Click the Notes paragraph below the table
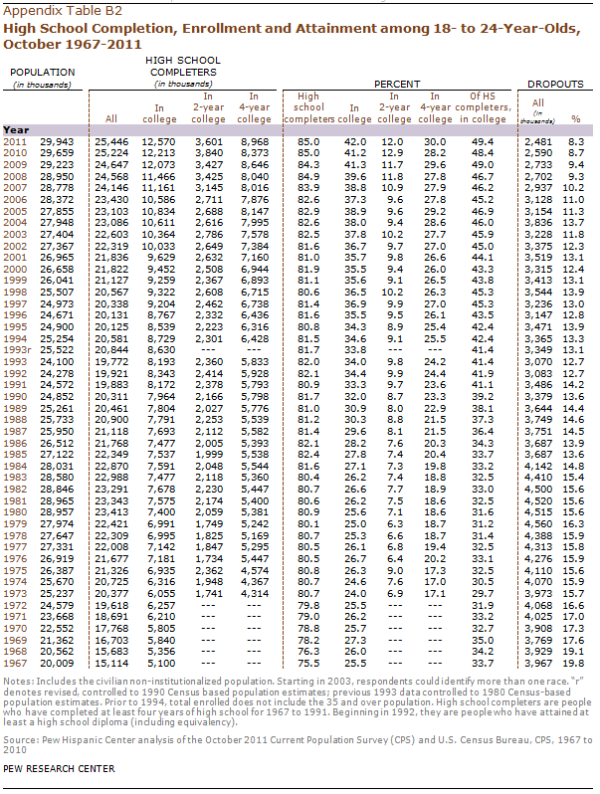The image size is (600, 794). click(297, 706)
